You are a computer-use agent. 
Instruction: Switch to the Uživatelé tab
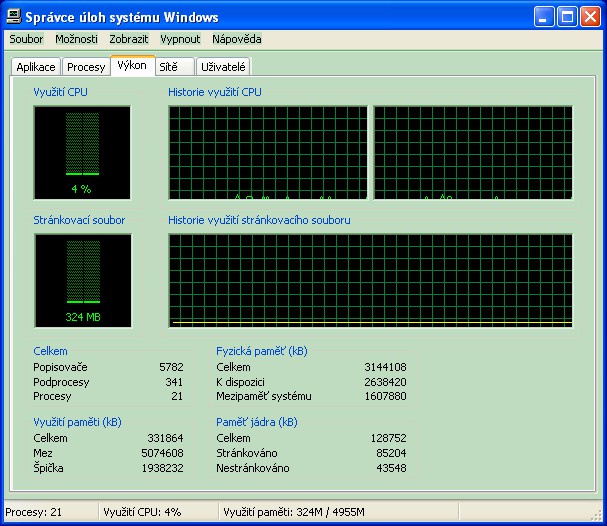tap(224, 67)
